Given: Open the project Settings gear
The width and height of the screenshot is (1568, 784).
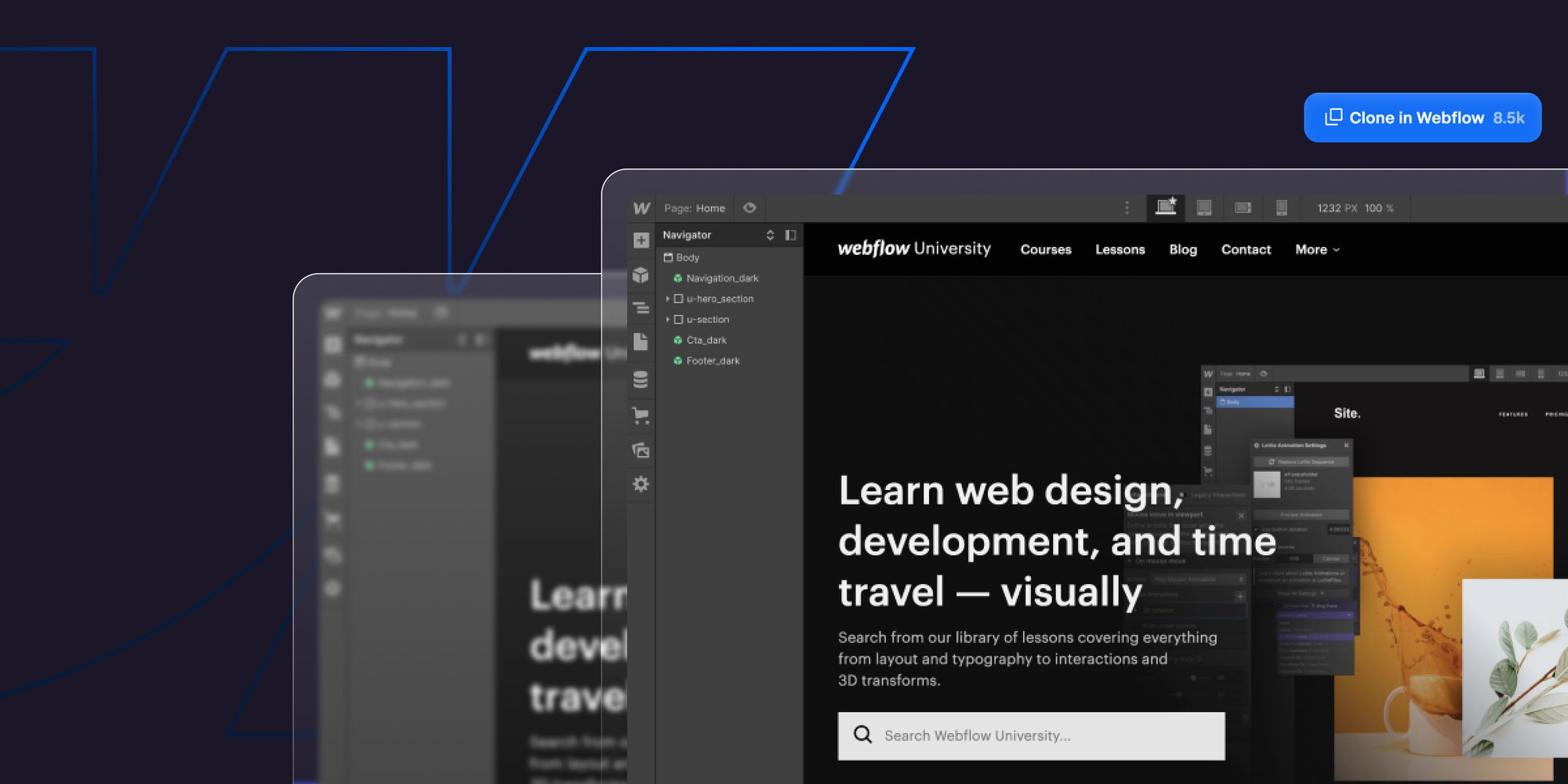Looking at the screenshot, I should click(641, 485).
